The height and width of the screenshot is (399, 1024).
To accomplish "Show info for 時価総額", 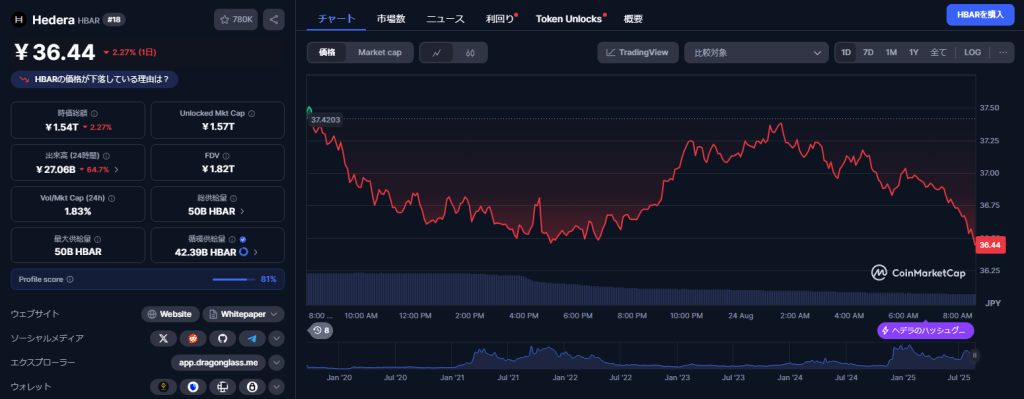I will 94,113.
